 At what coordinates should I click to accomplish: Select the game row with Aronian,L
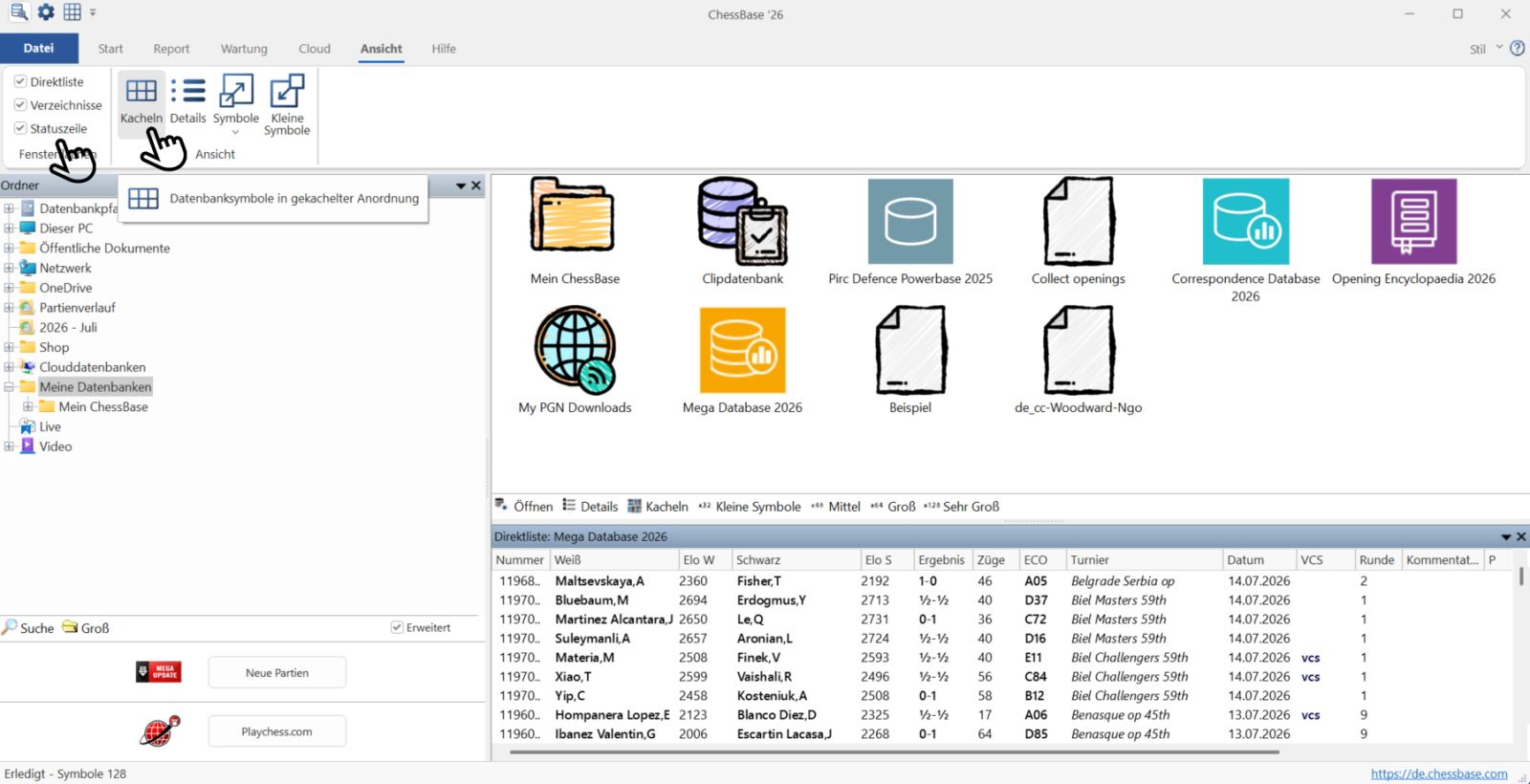(1002, 639)
